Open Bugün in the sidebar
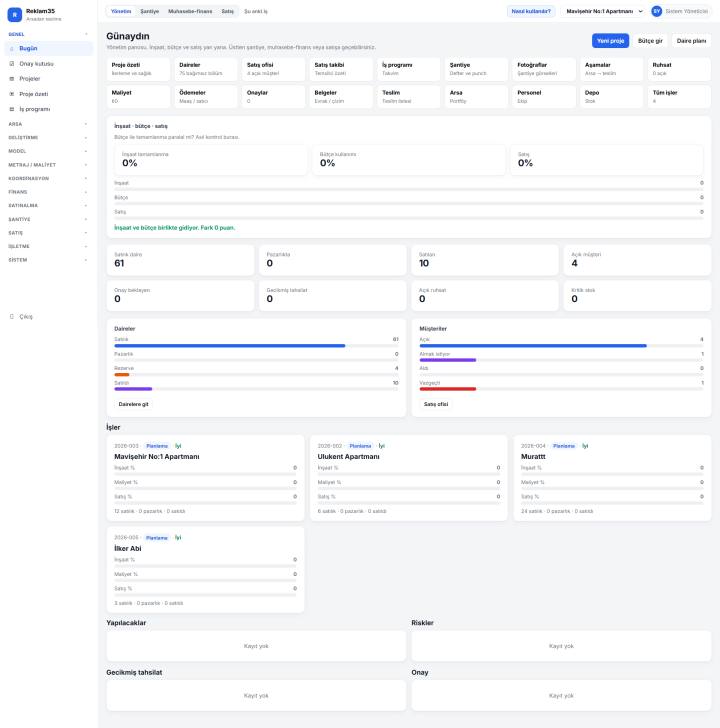 [x=49, y=48]
